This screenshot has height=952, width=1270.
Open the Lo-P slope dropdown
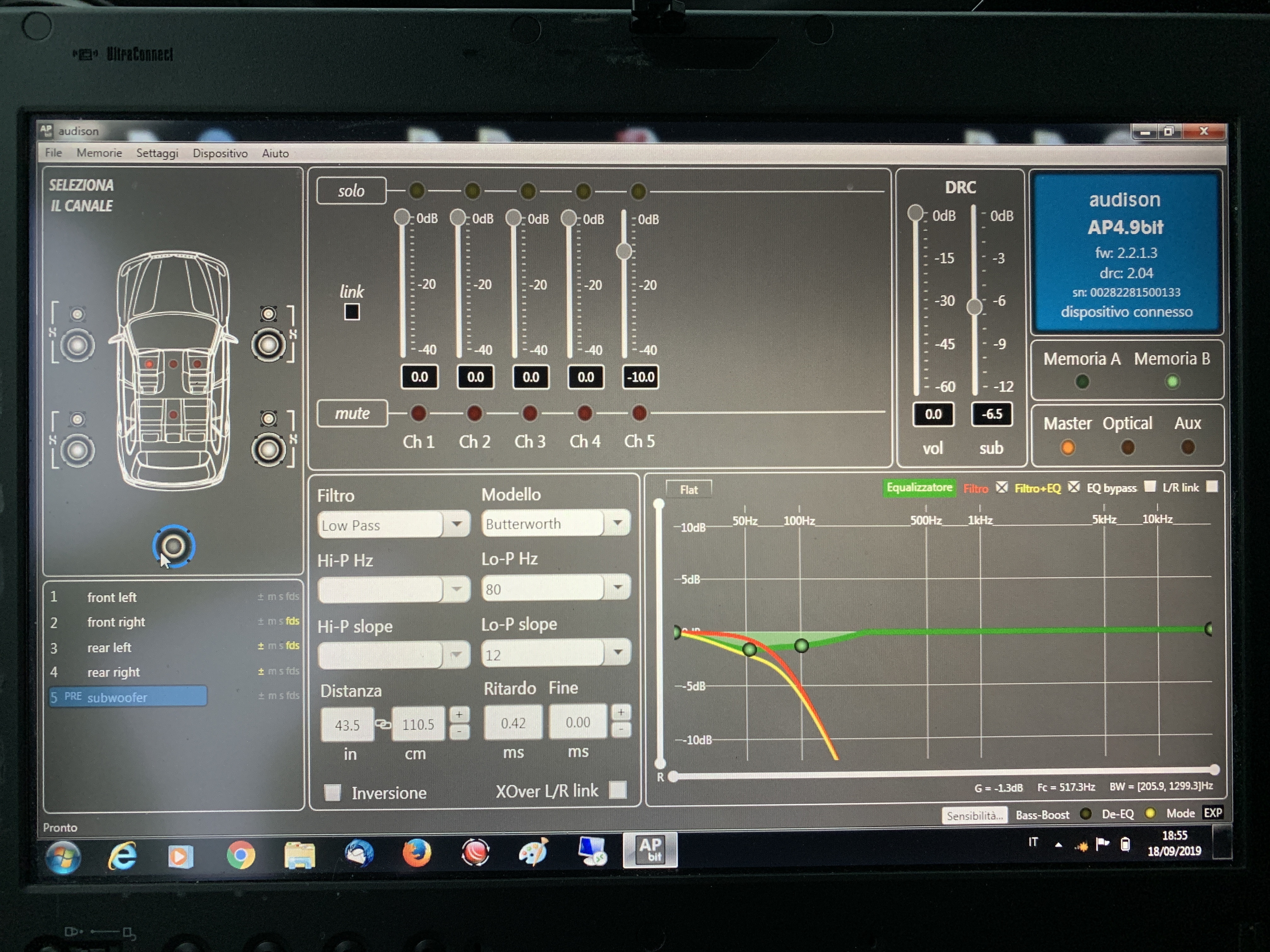click(x=618, y=653)
